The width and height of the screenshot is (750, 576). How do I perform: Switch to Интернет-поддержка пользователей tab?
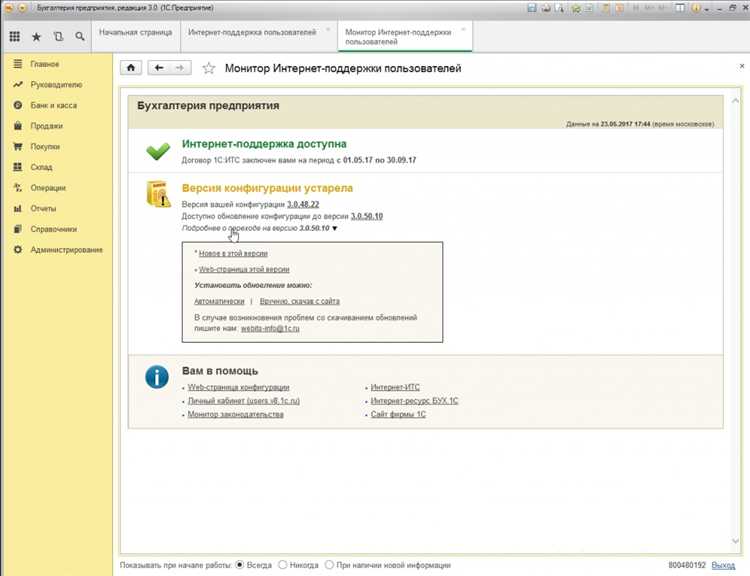(252, 32)
